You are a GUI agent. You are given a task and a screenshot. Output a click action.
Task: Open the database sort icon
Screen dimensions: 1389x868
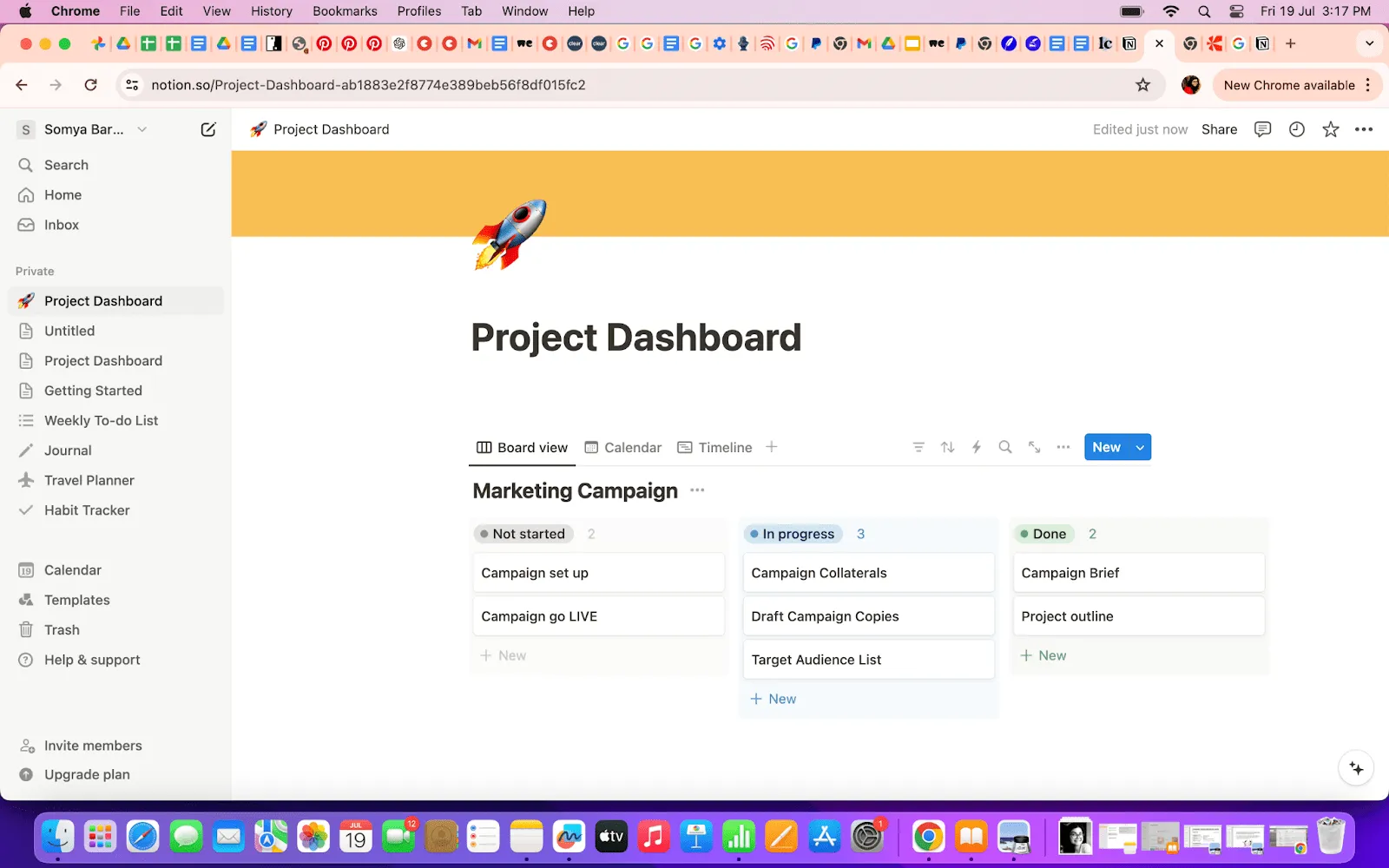coord(947,447)
